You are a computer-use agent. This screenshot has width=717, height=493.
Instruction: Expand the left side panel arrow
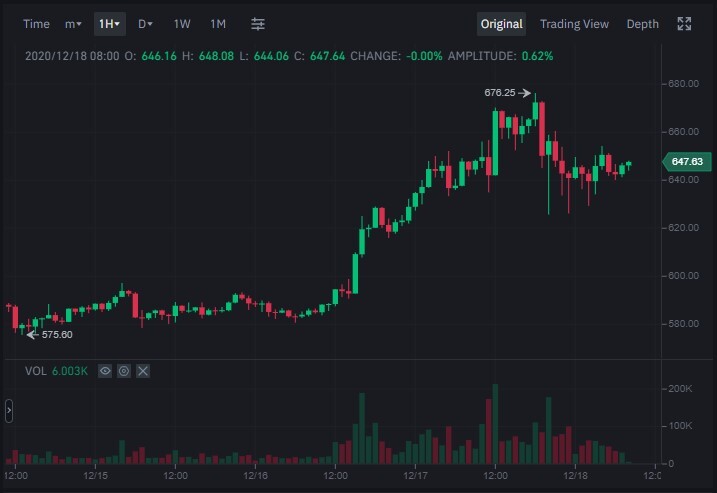click(9, 411)
